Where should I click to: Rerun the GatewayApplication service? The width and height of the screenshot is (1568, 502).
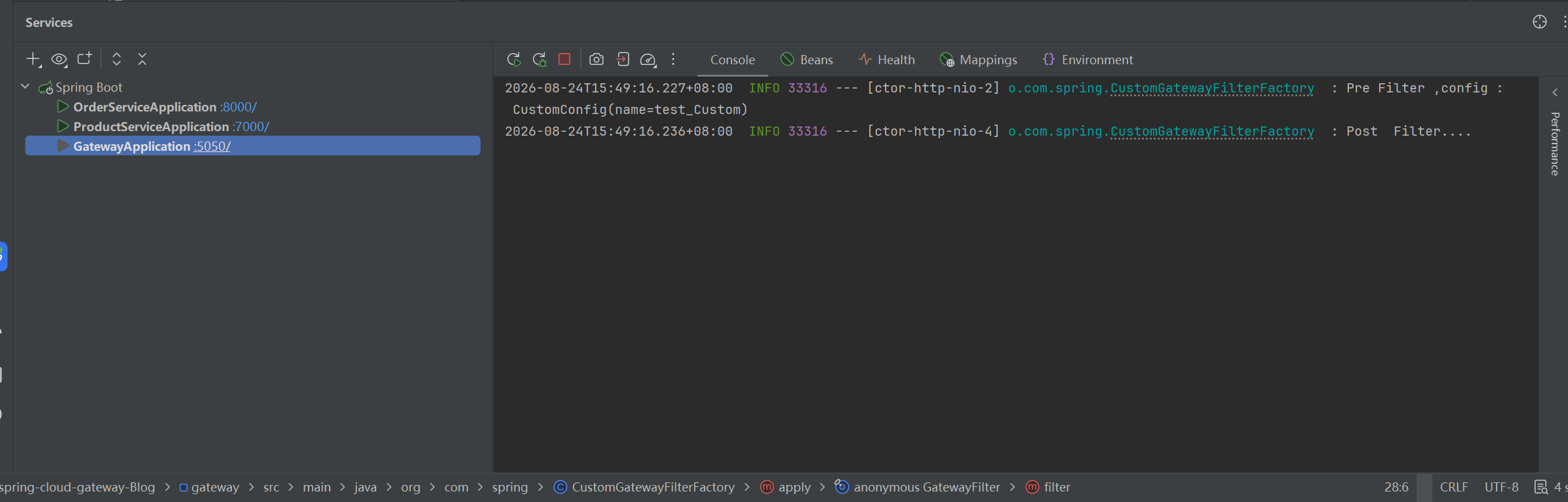point(514,60)
